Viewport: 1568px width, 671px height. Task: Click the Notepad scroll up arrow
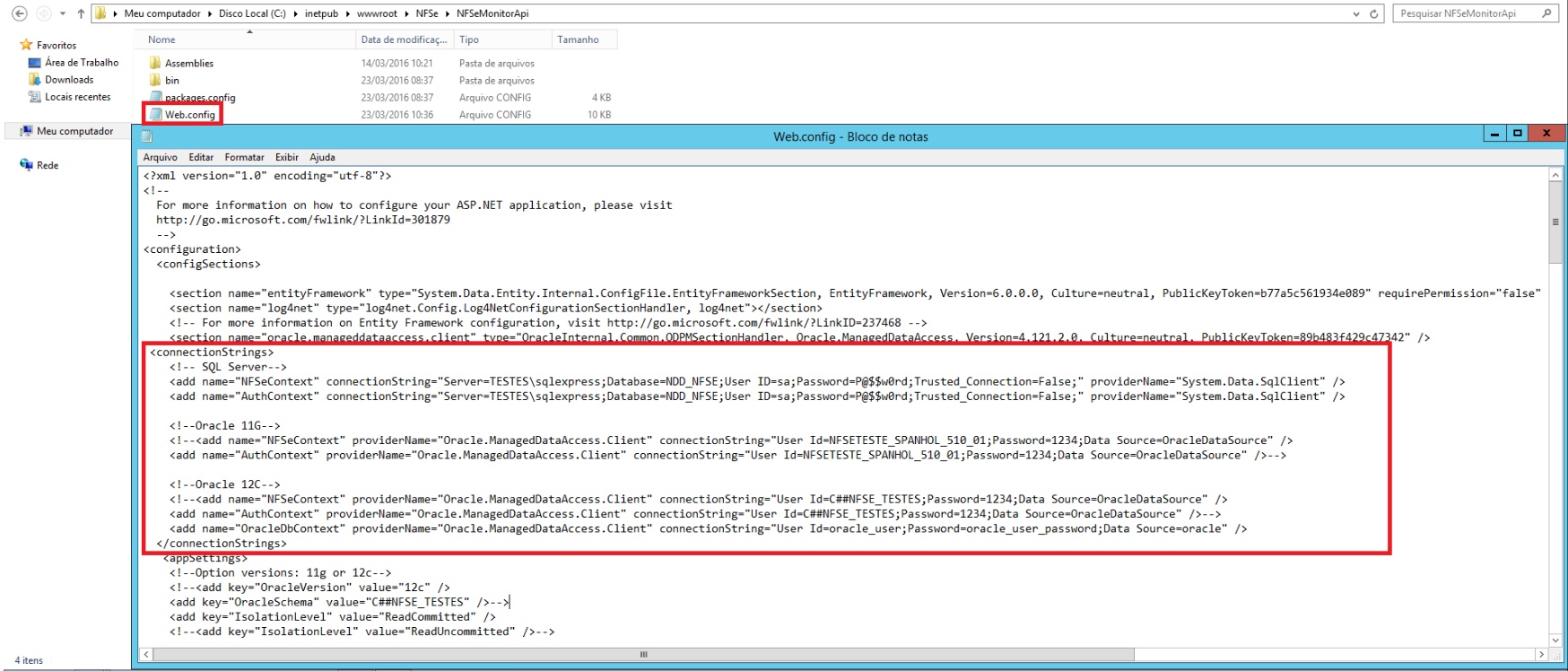(x=1555, y=175)
